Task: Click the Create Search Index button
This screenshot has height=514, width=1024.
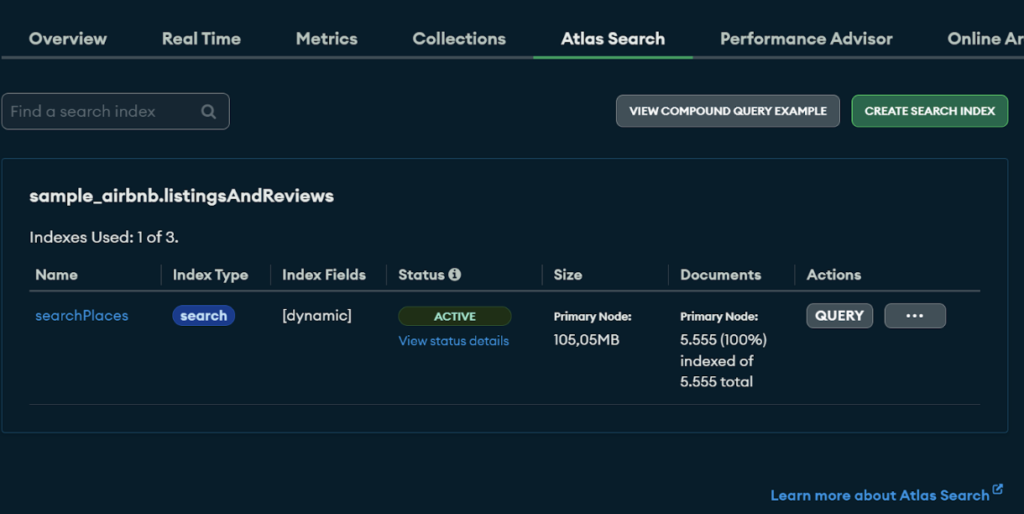Action: [x=930, y=111]
